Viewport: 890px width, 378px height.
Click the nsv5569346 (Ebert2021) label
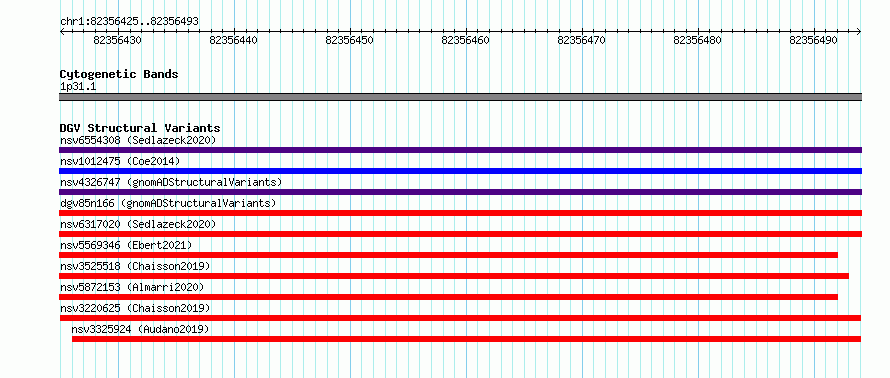126,245
